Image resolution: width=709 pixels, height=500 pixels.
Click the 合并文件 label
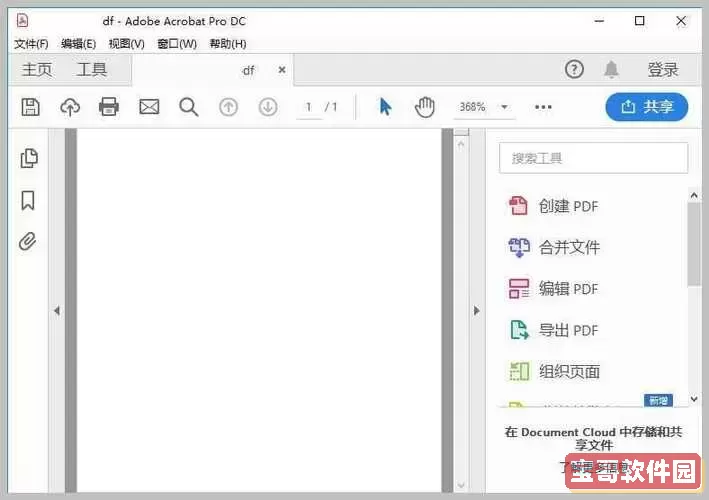[x=569, y=247]
